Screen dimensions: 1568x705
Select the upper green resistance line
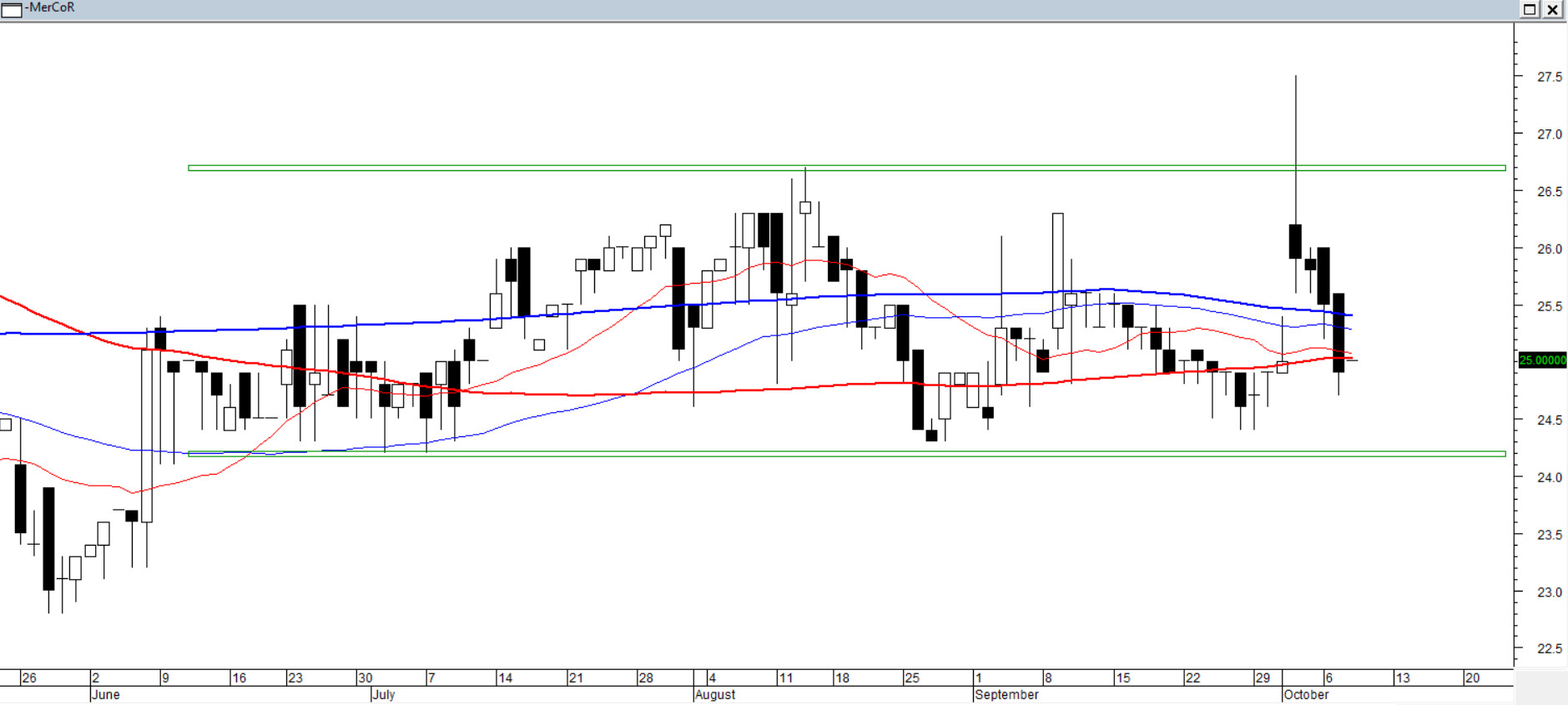(x=834, y=168)
